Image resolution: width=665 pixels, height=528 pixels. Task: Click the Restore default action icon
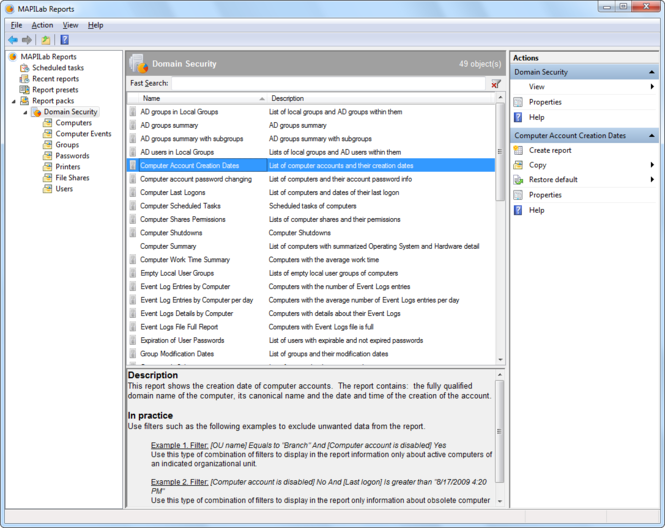coord(518,180)
